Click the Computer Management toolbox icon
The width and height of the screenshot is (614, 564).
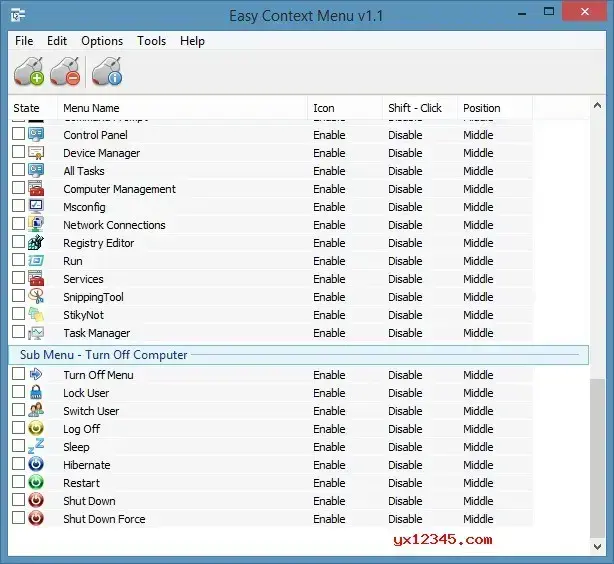point(36,188)
